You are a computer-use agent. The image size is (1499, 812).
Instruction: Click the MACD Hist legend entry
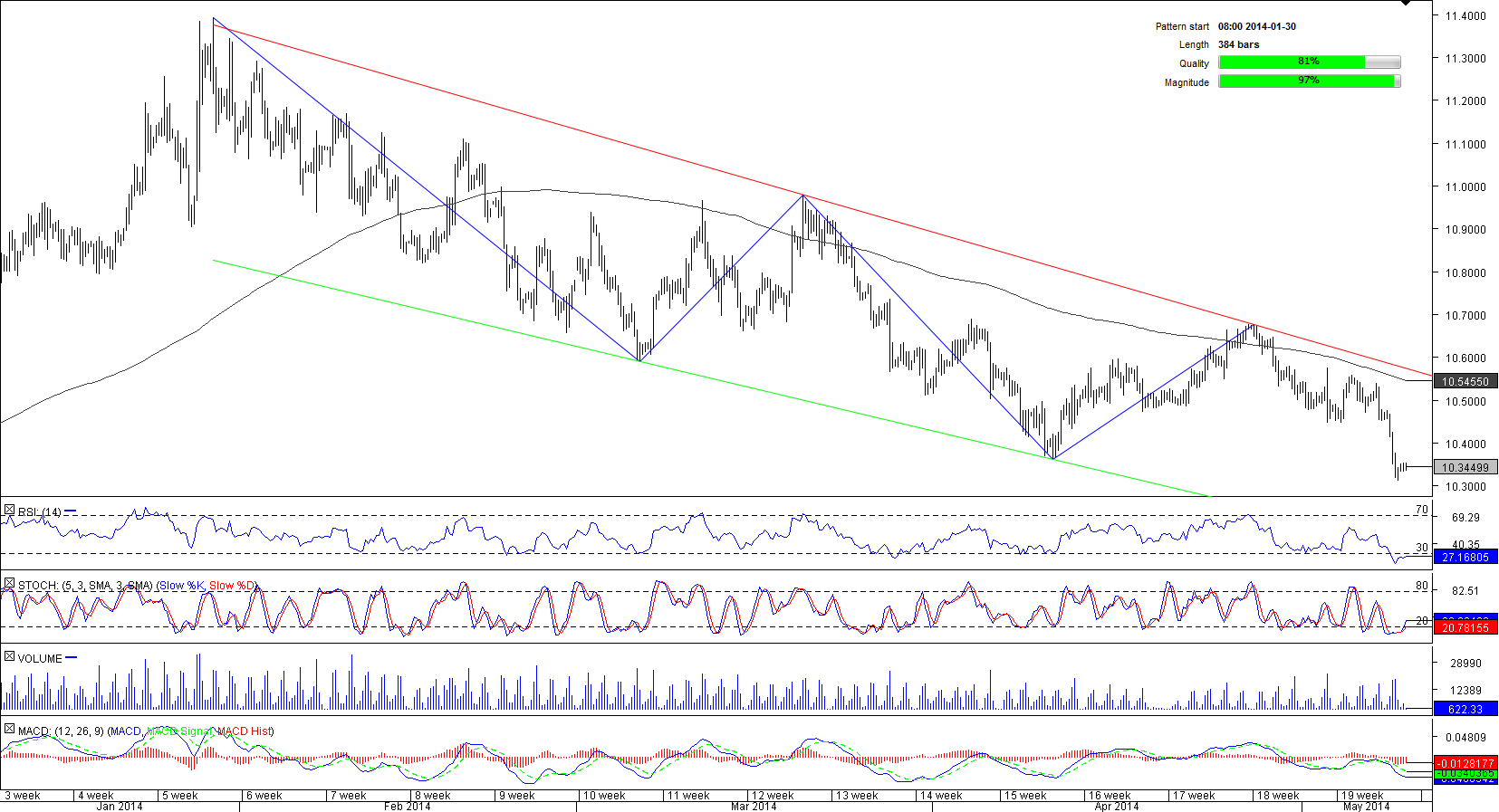[x=243, y=731]
